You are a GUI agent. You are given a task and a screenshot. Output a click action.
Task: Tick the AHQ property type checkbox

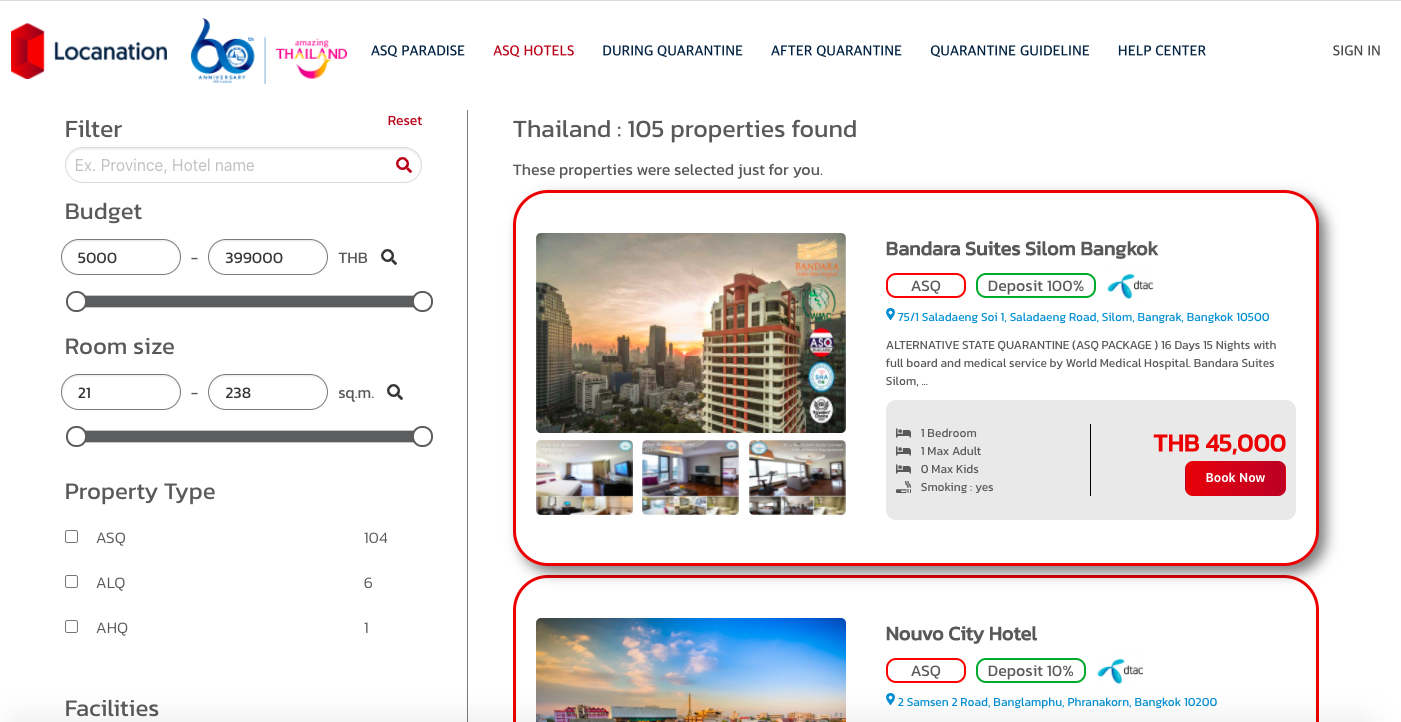click(71, 627)
